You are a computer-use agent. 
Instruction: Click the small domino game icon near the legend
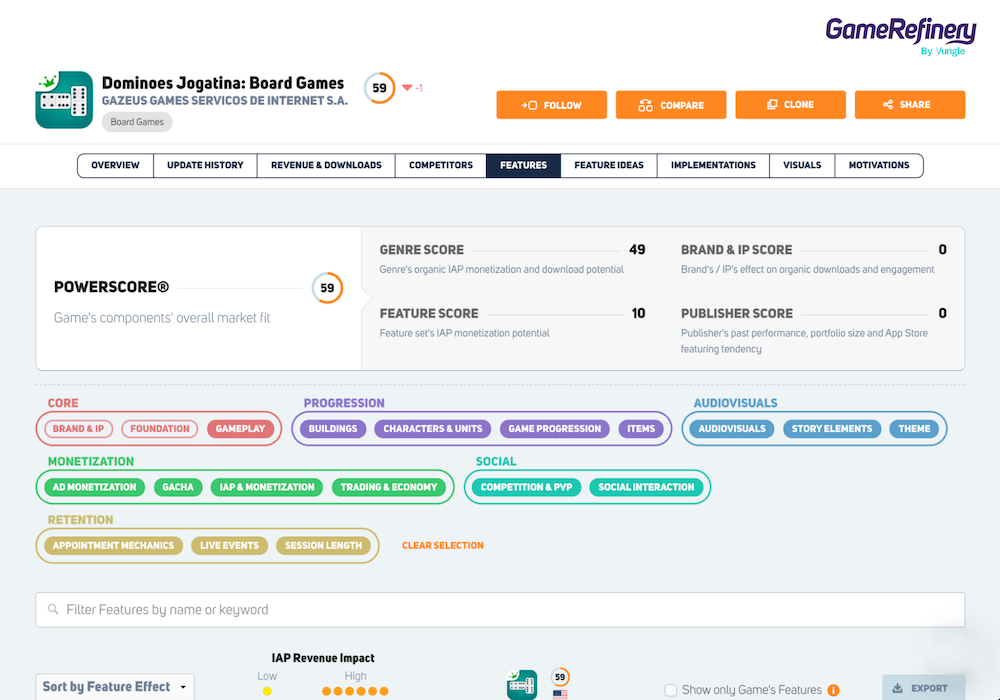pos(522,685)
